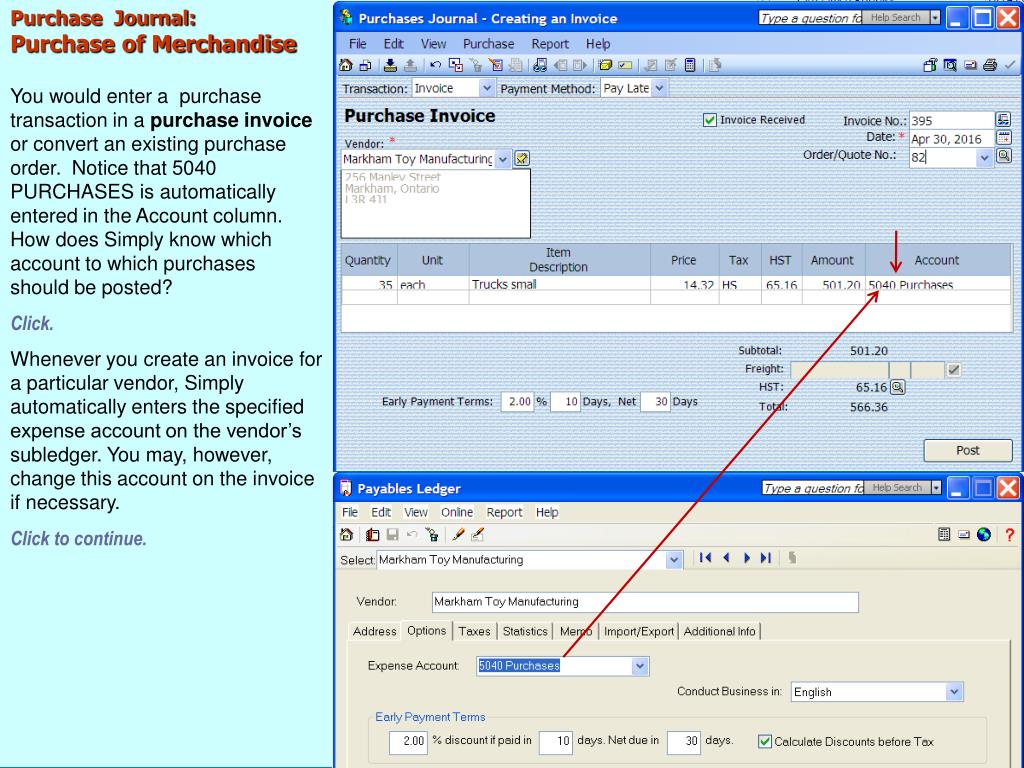Click the look up invoice icon beside Invoice No.
This screenshot has height=768, width=1024.
[1003, 120]
